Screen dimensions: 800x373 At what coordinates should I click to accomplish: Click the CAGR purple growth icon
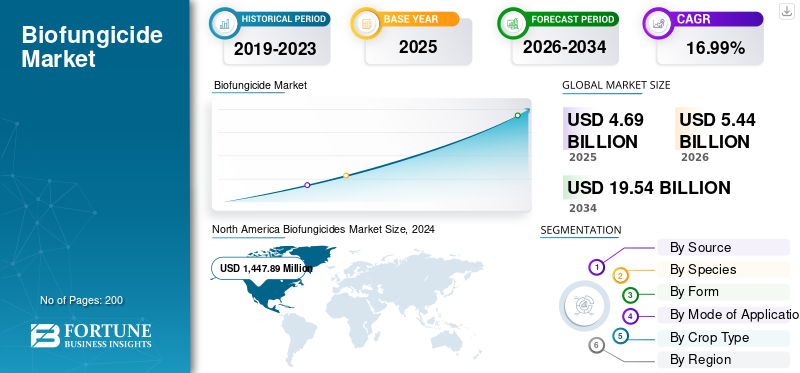(657, 23)
